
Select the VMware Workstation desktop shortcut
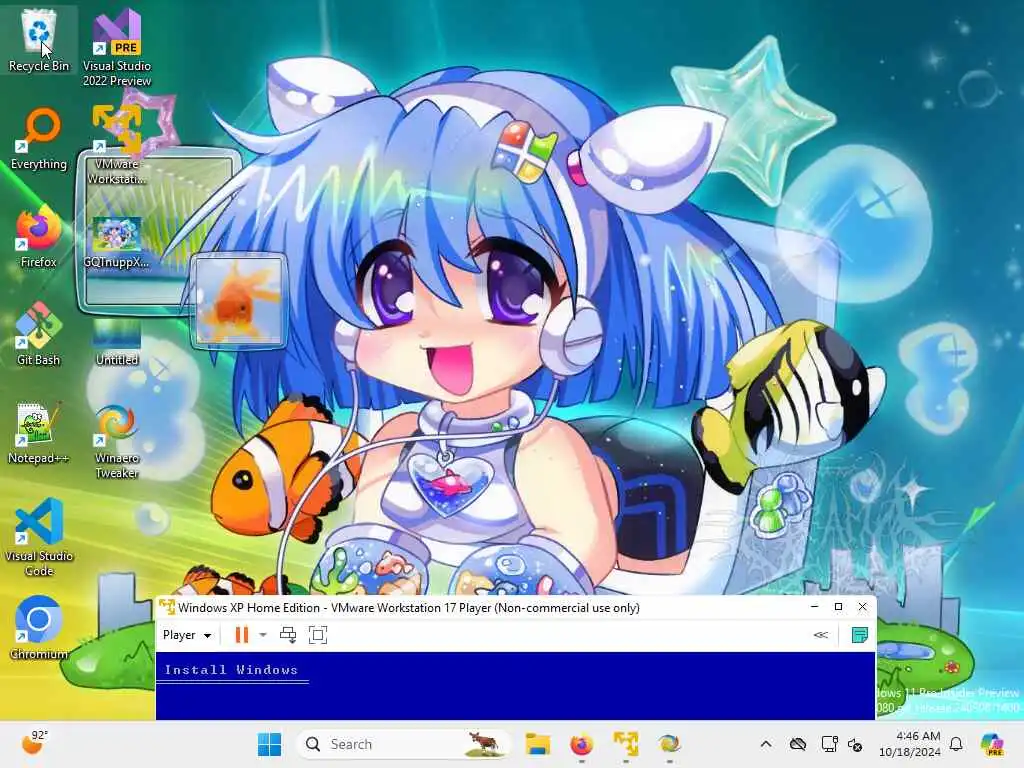pos(117,145)
